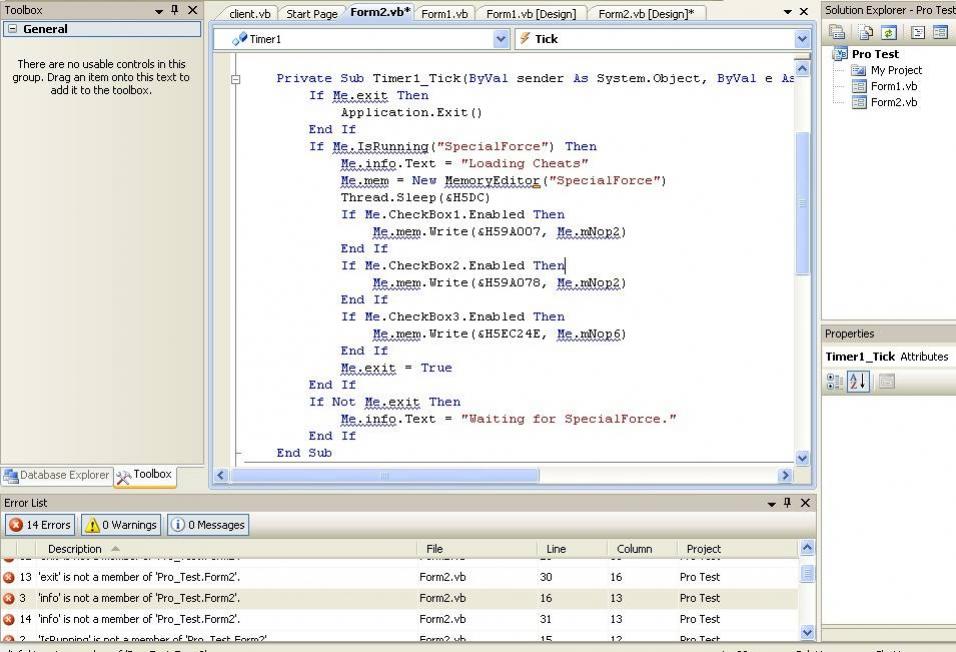Select Pro Test project node
The image size is (956, 652).
875,54
